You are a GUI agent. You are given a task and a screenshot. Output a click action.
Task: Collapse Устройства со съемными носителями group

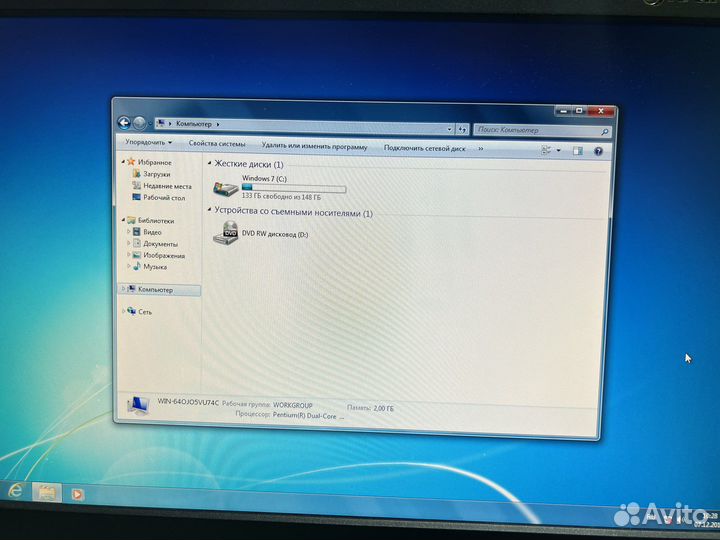(x=210, y=210)
